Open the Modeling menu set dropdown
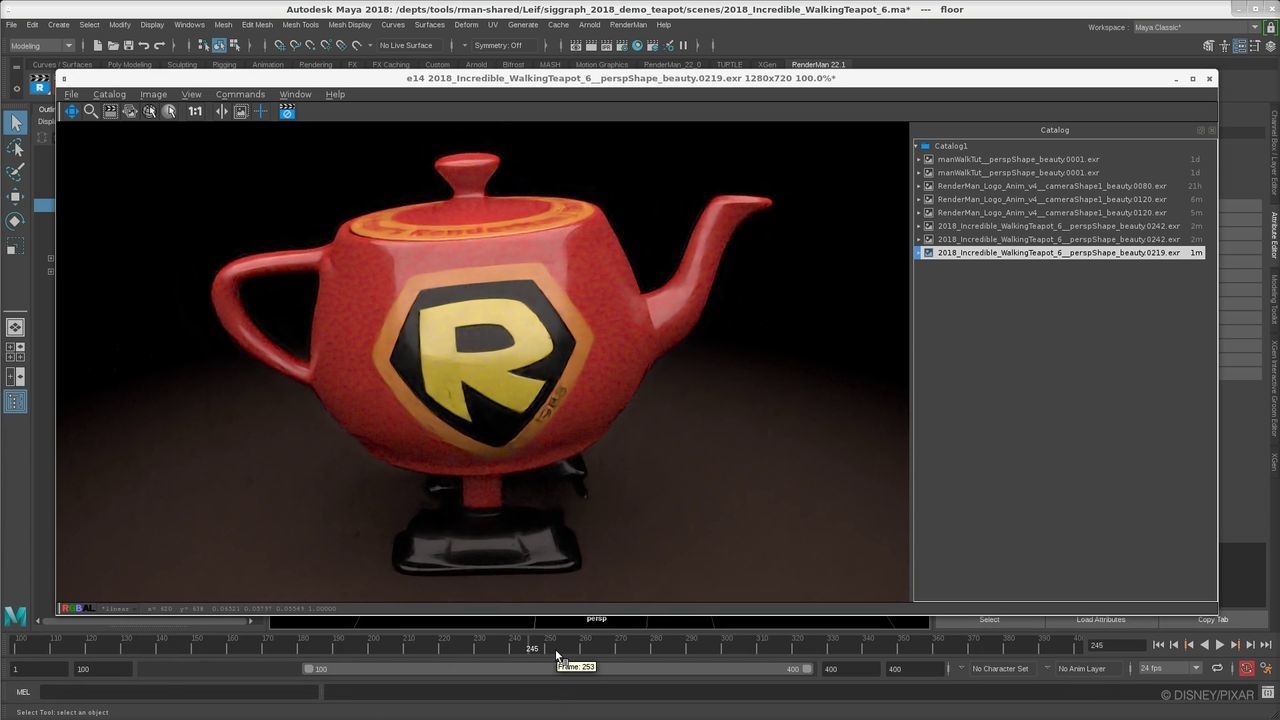 [41, 45]
